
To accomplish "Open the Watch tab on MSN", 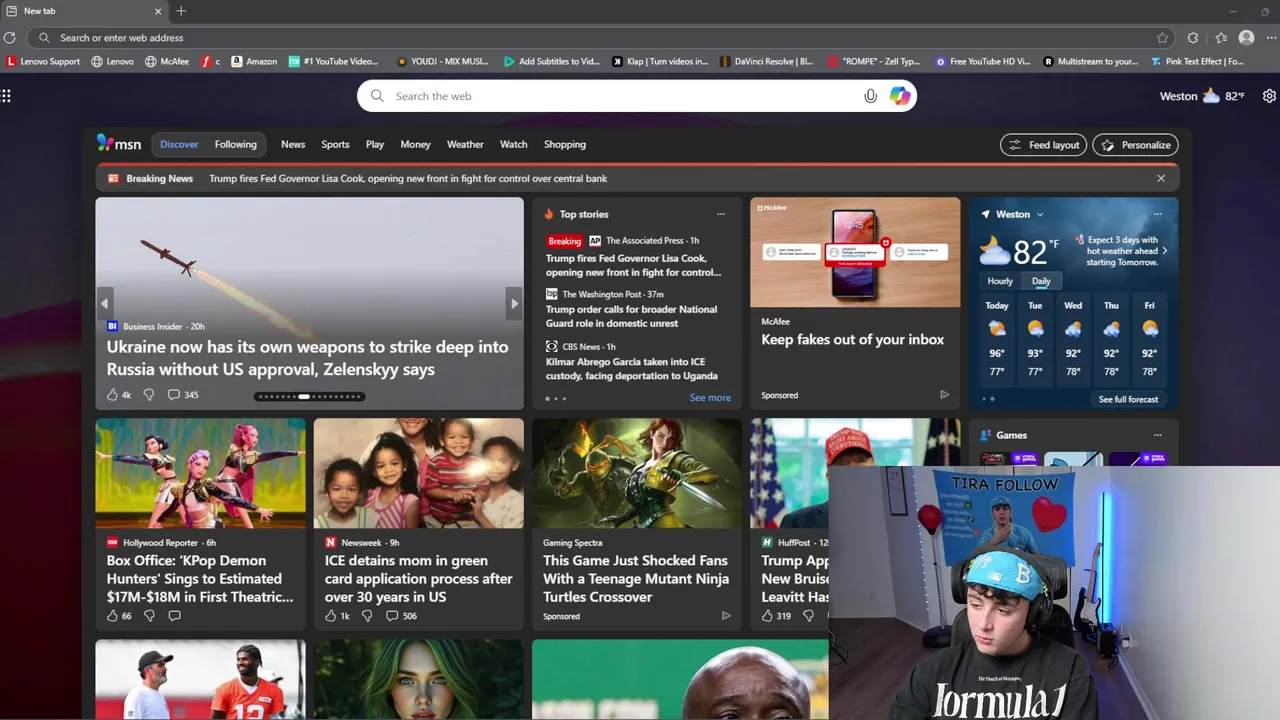I will (514, 144).
